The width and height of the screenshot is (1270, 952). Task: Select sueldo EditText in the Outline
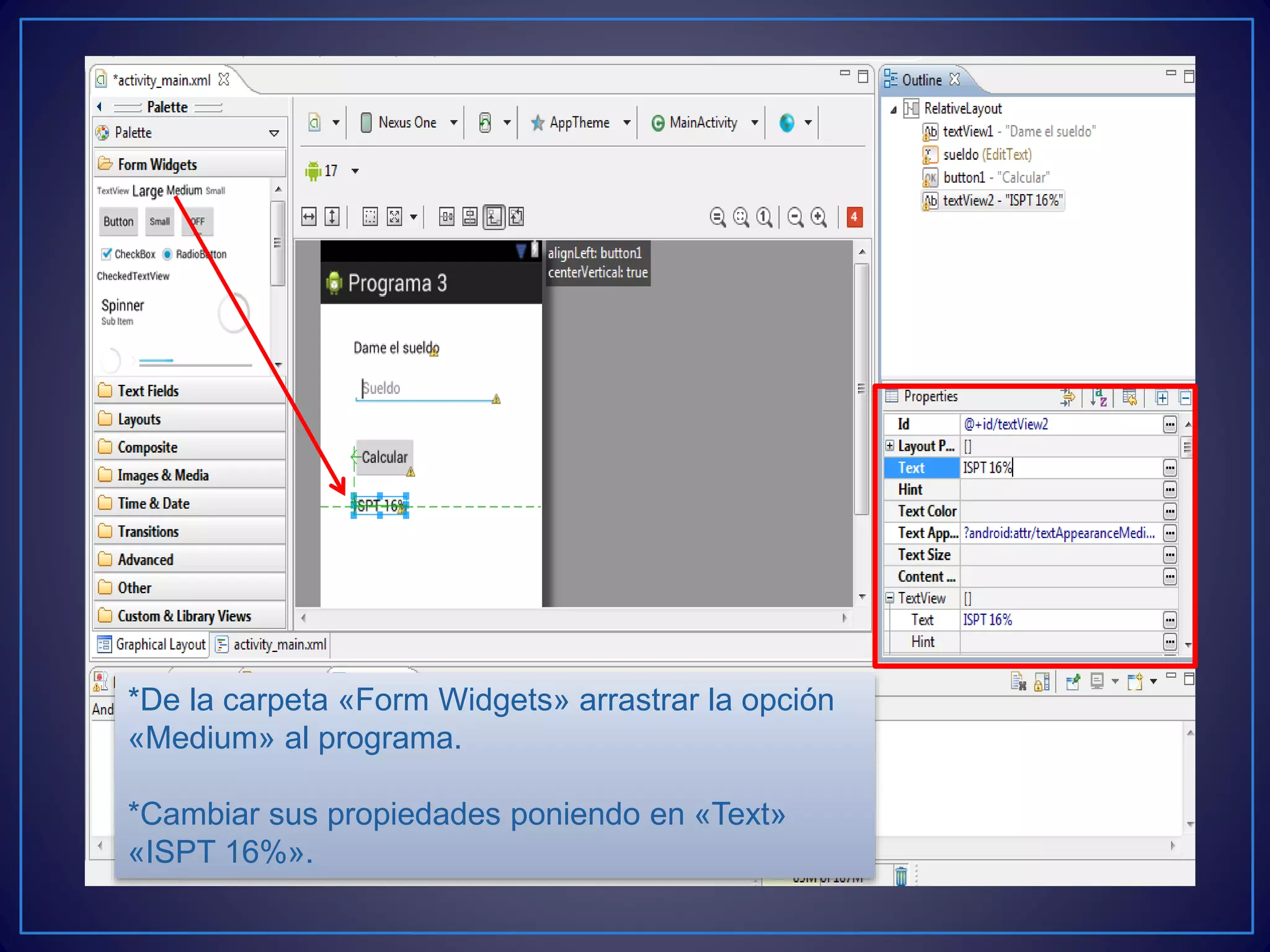977,154
